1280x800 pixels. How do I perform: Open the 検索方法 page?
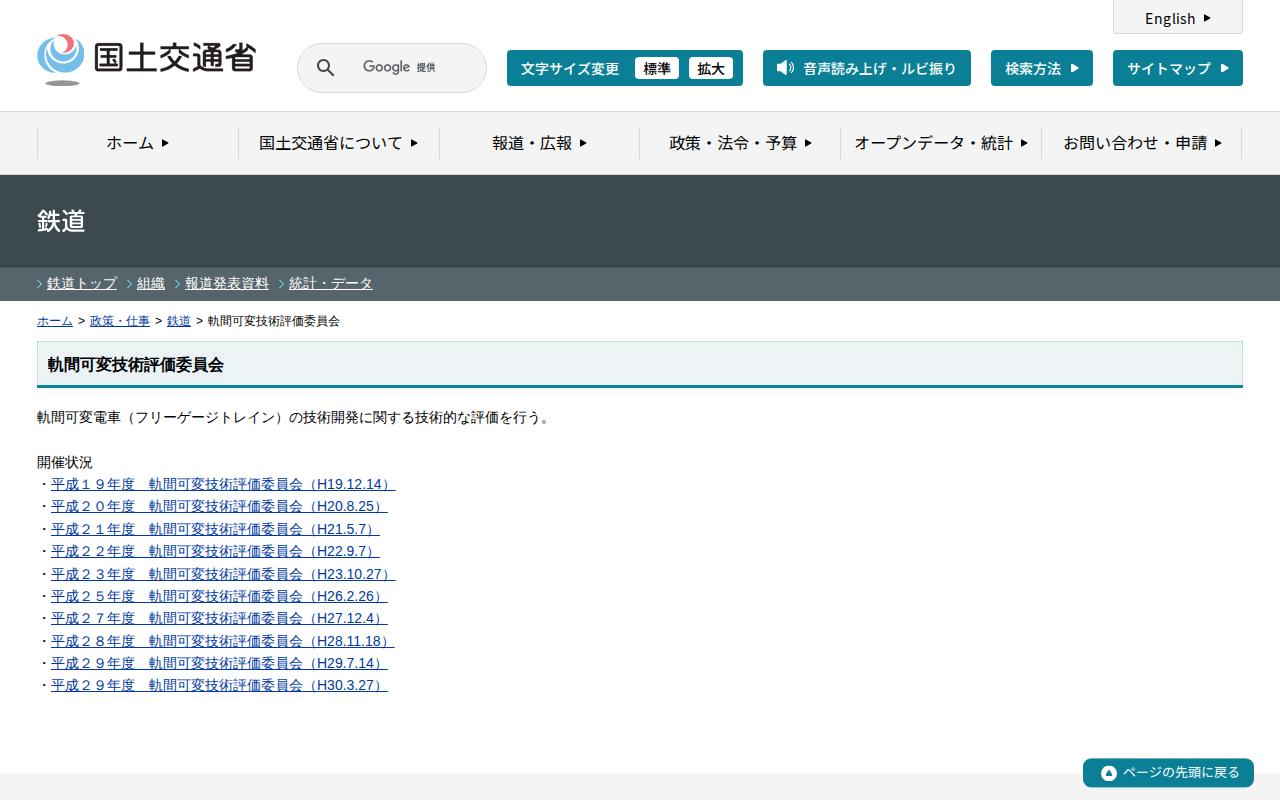pos(1041,68)
